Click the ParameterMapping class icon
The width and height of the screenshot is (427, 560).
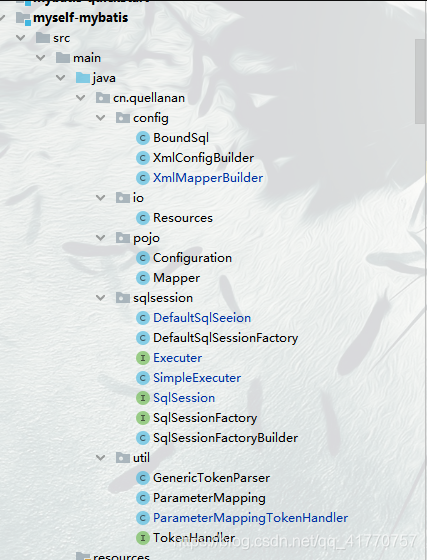pyautogui.click(x=143, y=498)
